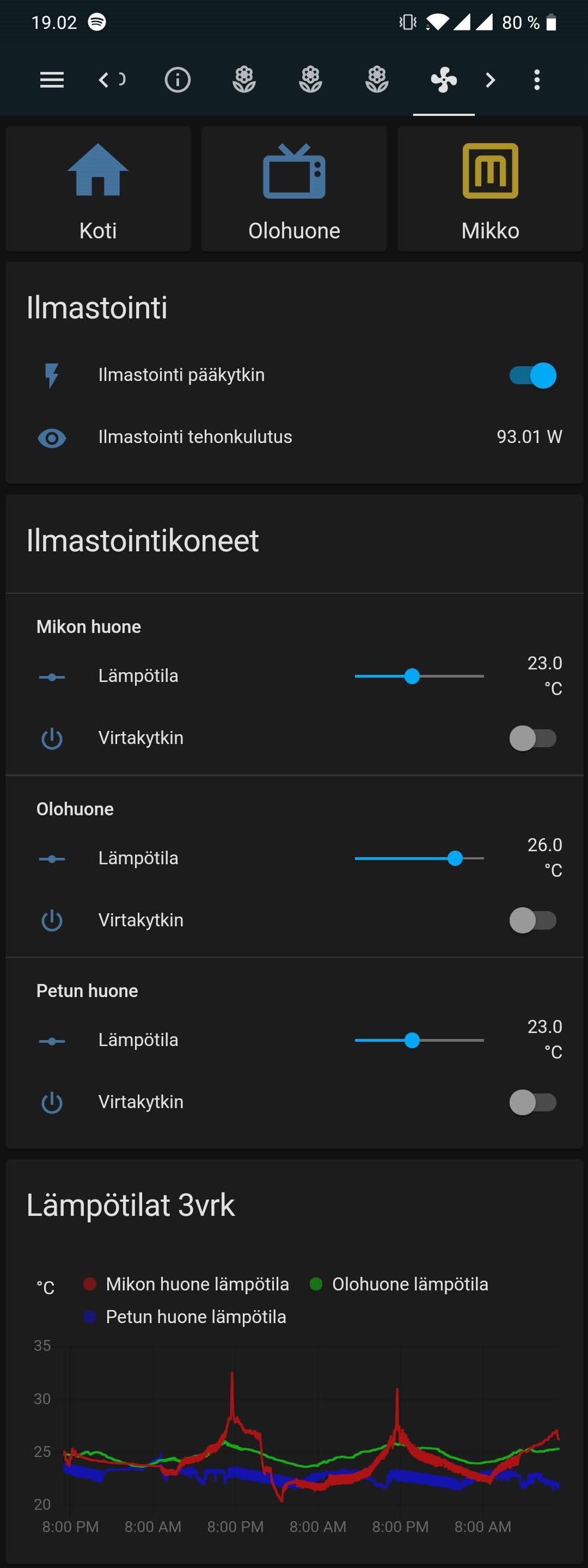This screenshot has height=1568, width=588.
Task: Enable Olohuone Virtakytkin switch
Action: click(x=532, y=920)
